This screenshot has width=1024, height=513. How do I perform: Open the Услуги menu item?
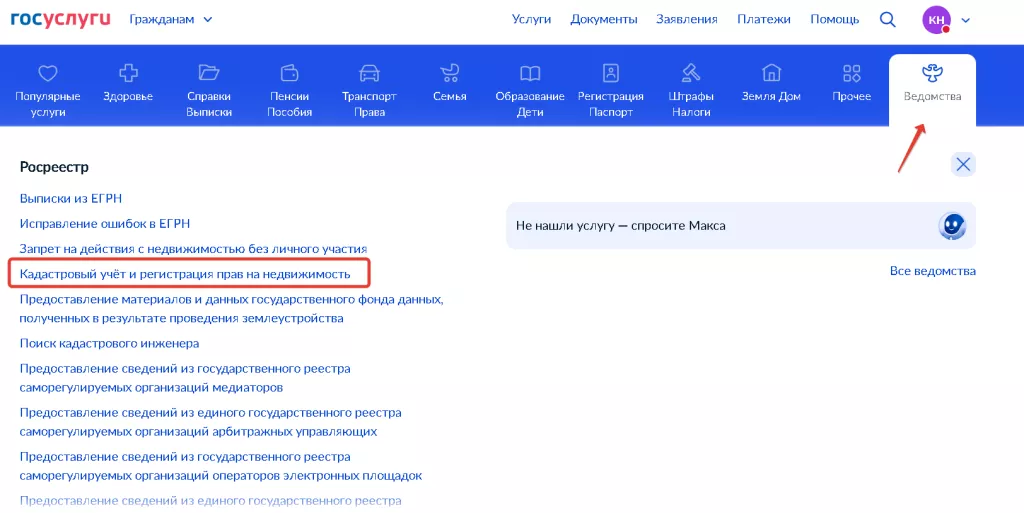[531, 20]
